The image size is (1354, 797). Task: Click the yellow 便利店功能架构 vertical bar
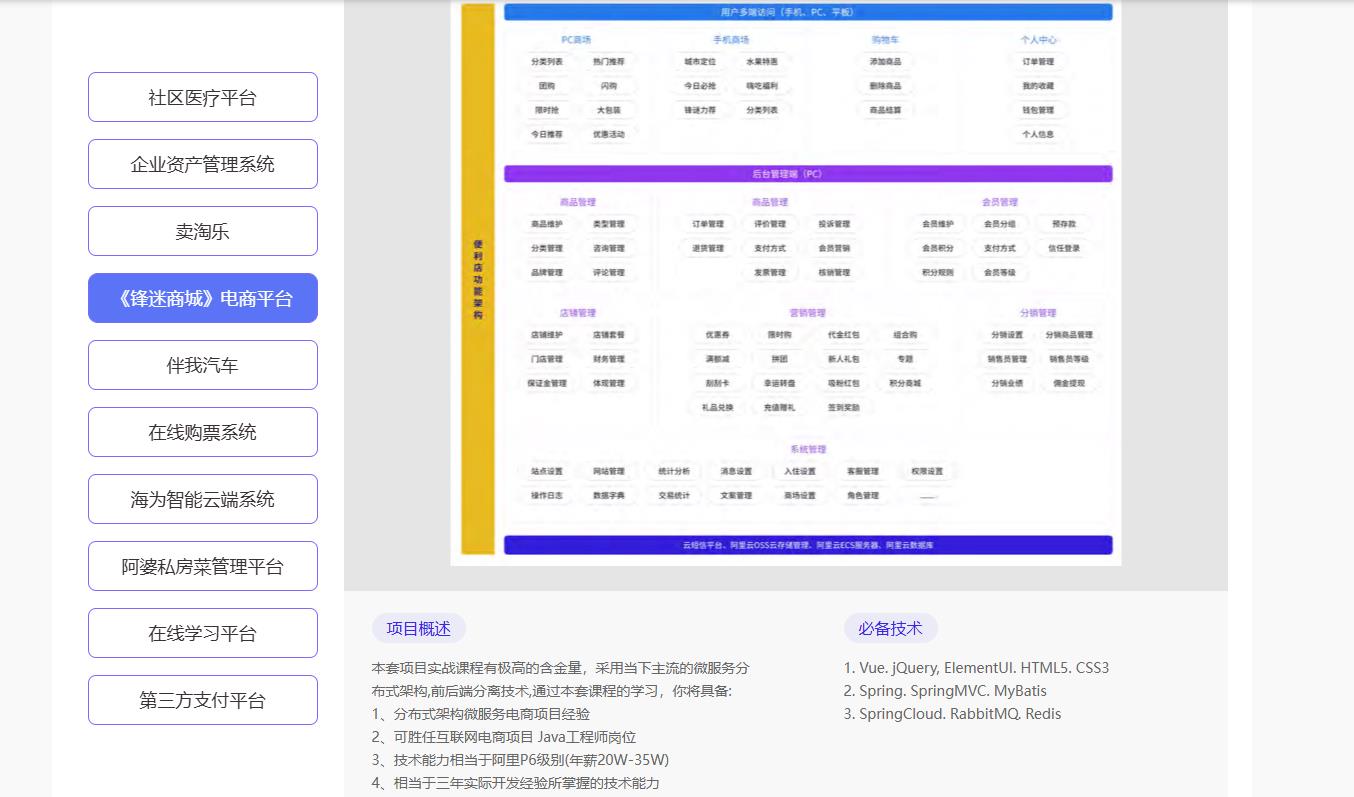pos(478,278)
